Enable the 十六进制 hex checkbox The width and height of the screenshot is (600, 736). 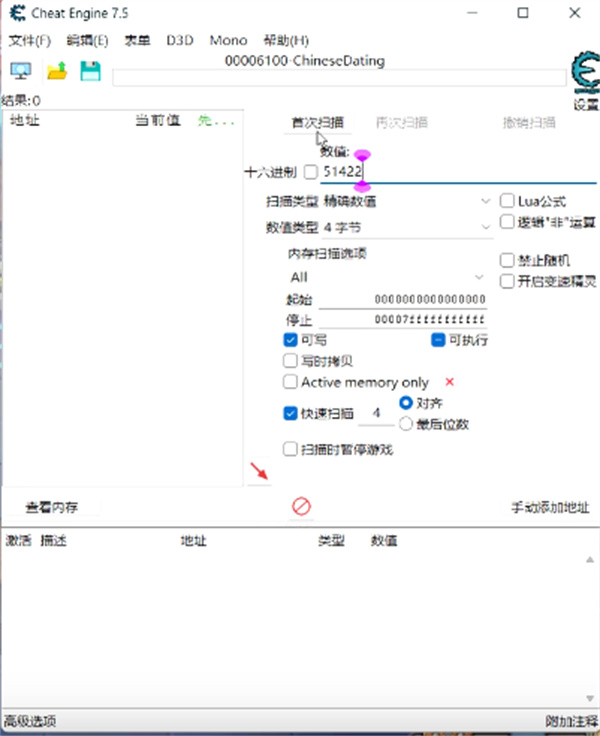coord(310,172)
